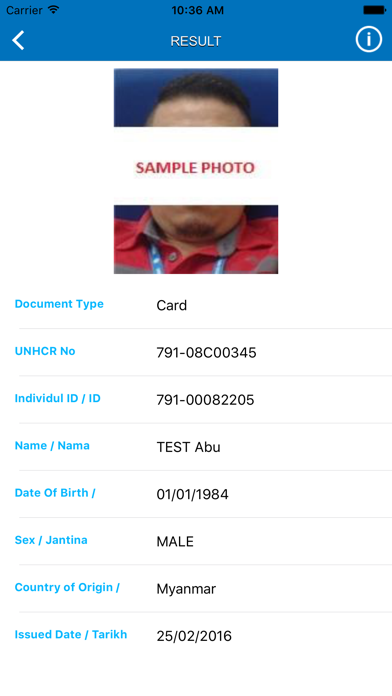
Task: Select the Sex / Jantina label
Action: 51,540
